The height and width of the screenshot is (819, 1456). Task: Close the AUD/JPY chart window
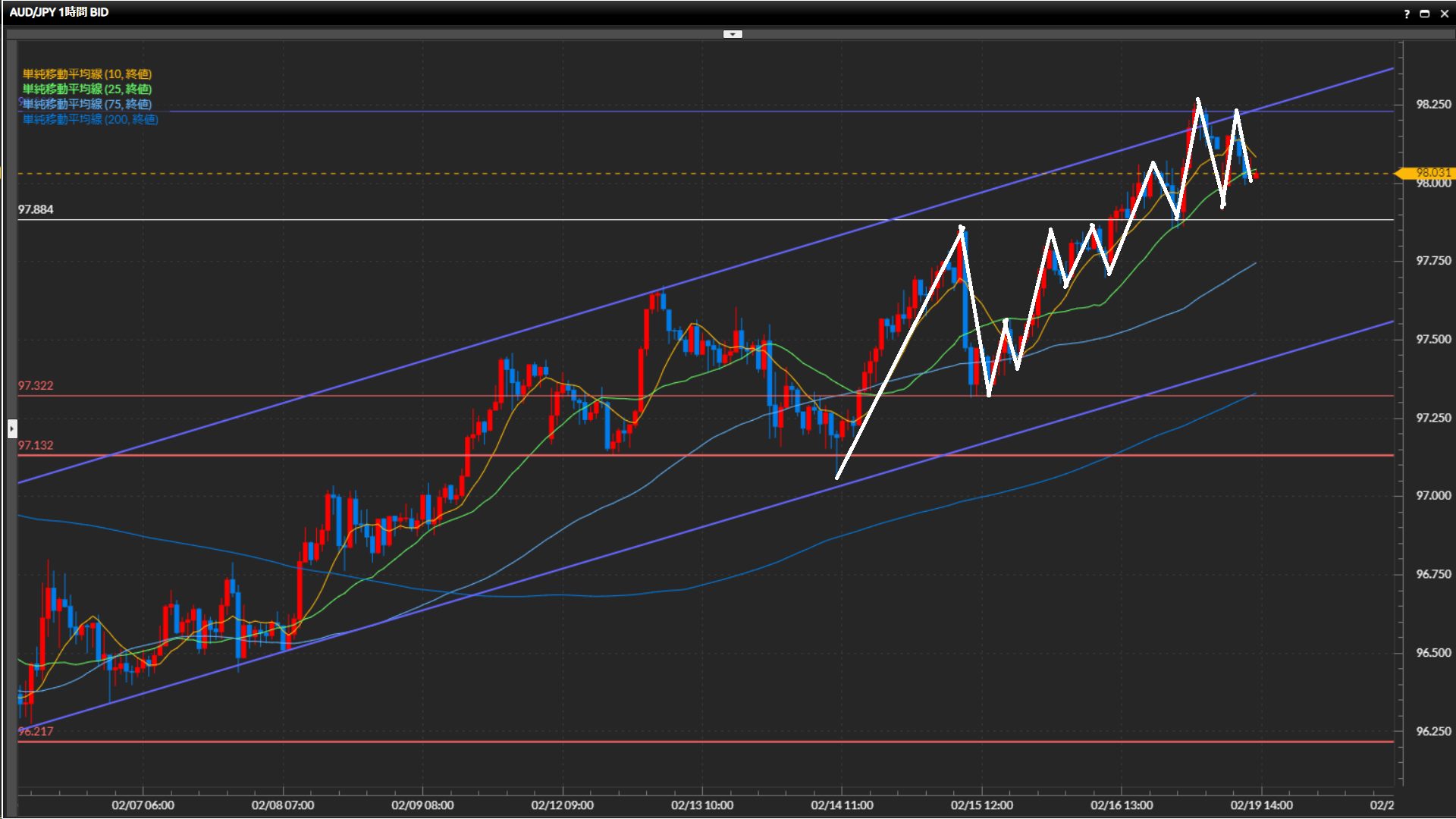tap(1444, 14)
